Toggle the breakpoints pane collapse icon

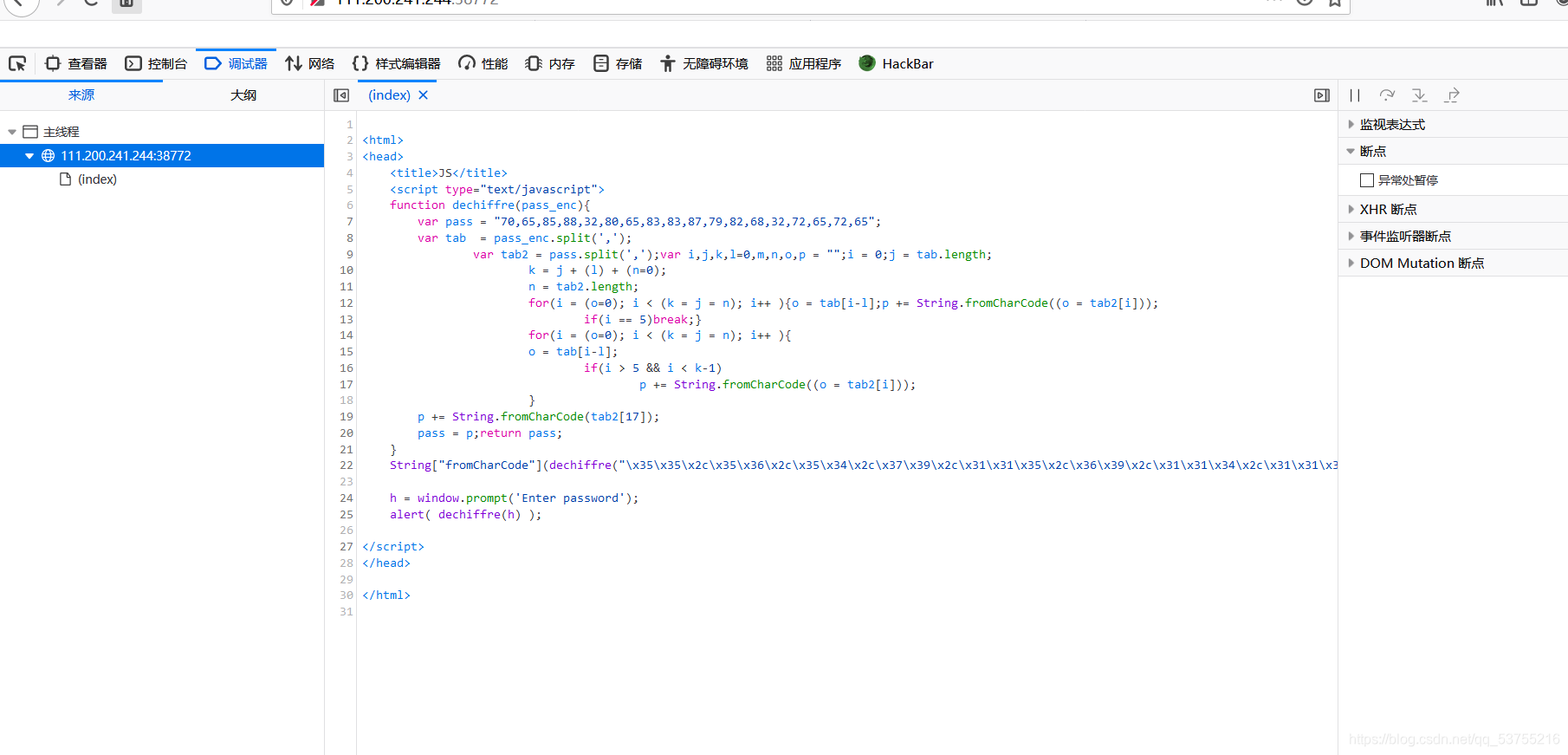click(1322, 95)
